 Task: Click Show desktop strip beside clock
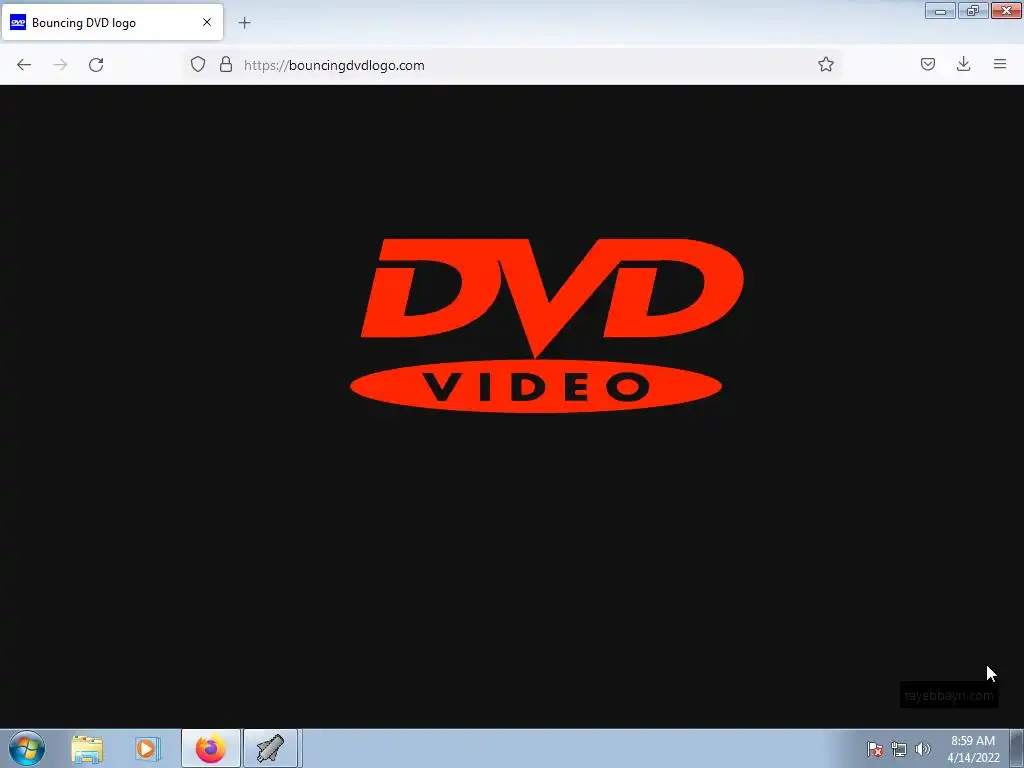pos(1017,748)
